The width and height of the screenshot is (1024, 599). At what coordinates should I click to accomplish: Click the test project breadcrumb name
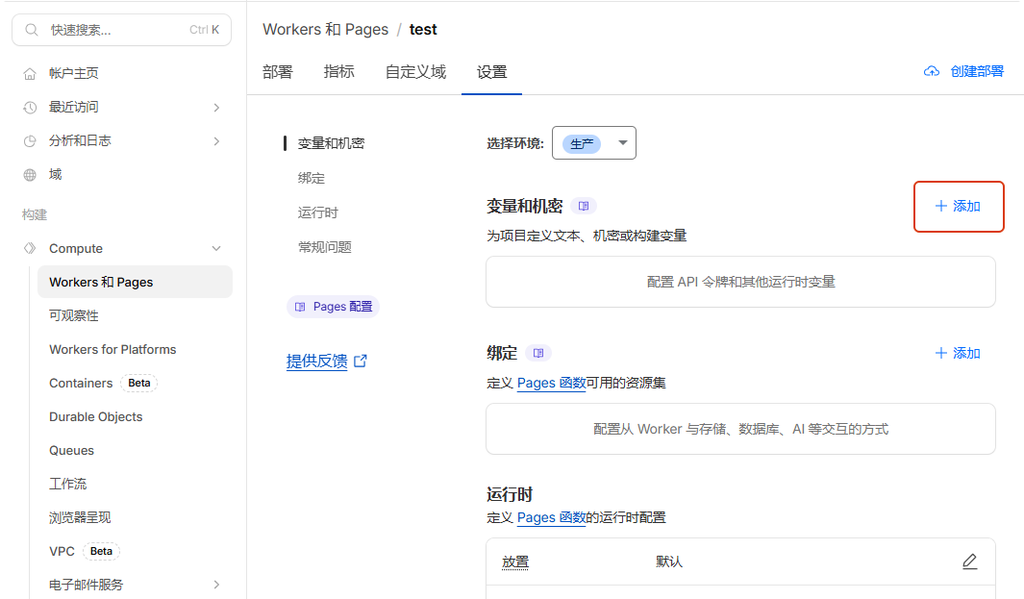tap(423, 29)
